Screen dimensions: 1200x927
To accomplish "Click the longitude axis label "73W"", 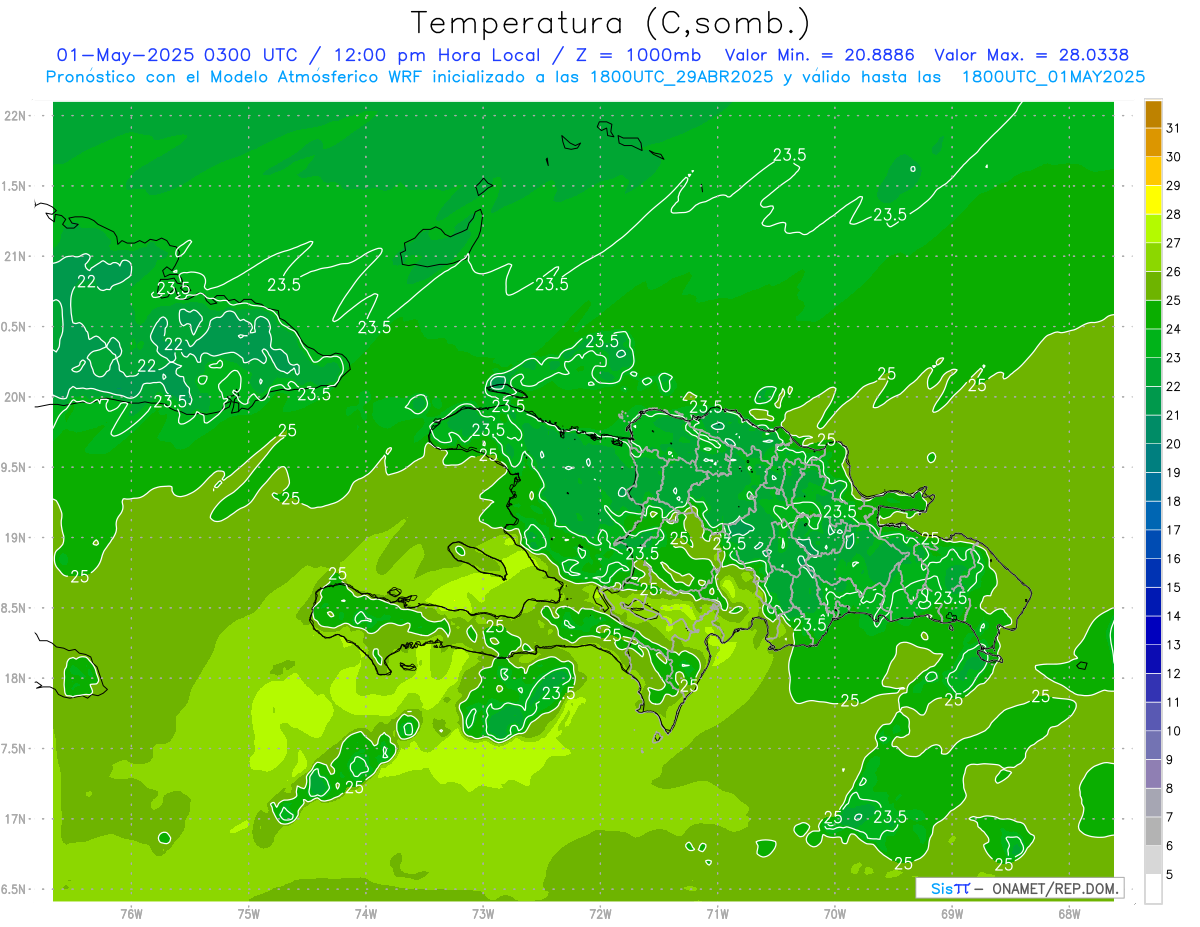I will (x=483, y=914).
